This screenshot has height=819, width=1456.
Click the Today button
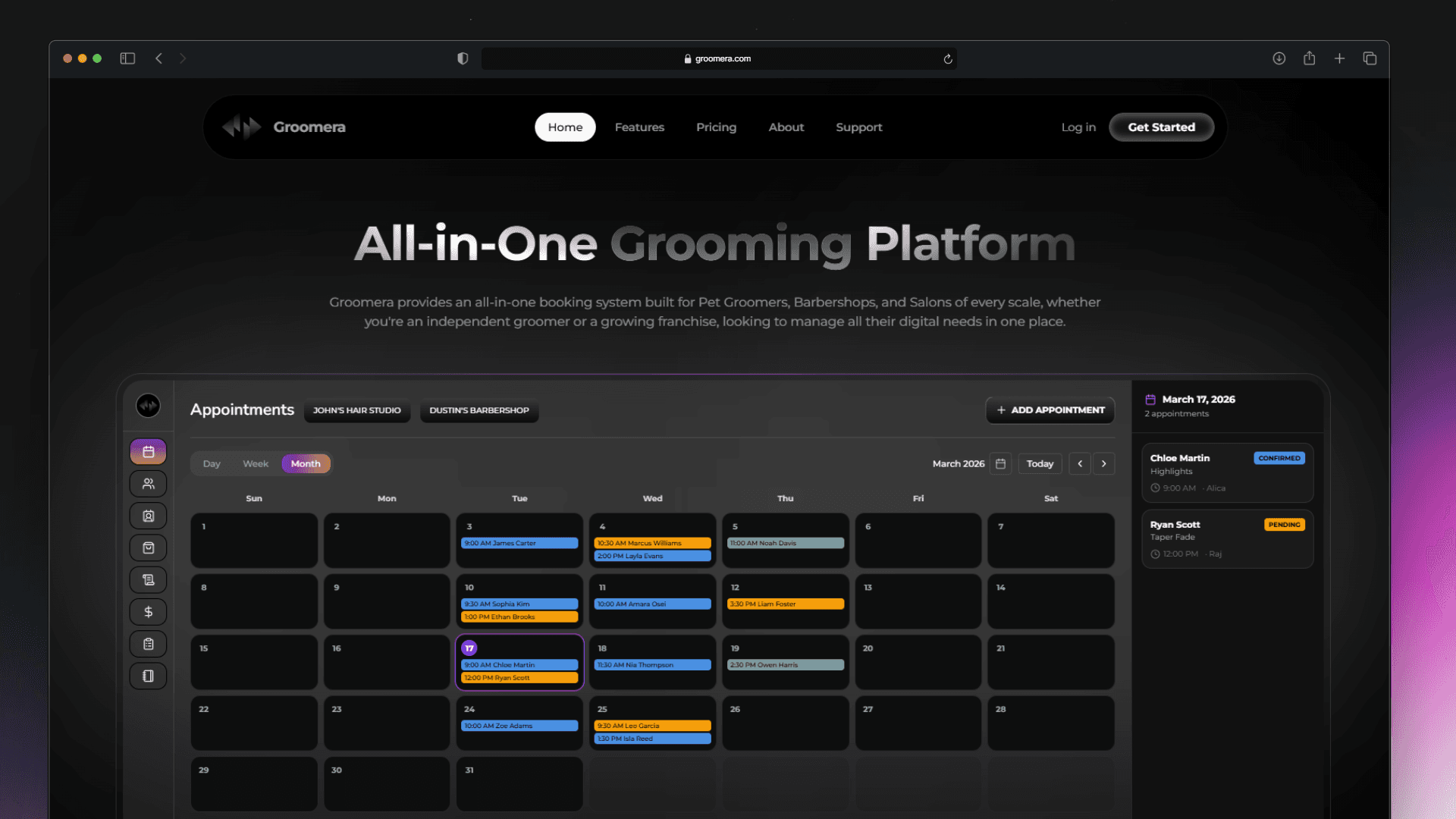coord(1040,463)
